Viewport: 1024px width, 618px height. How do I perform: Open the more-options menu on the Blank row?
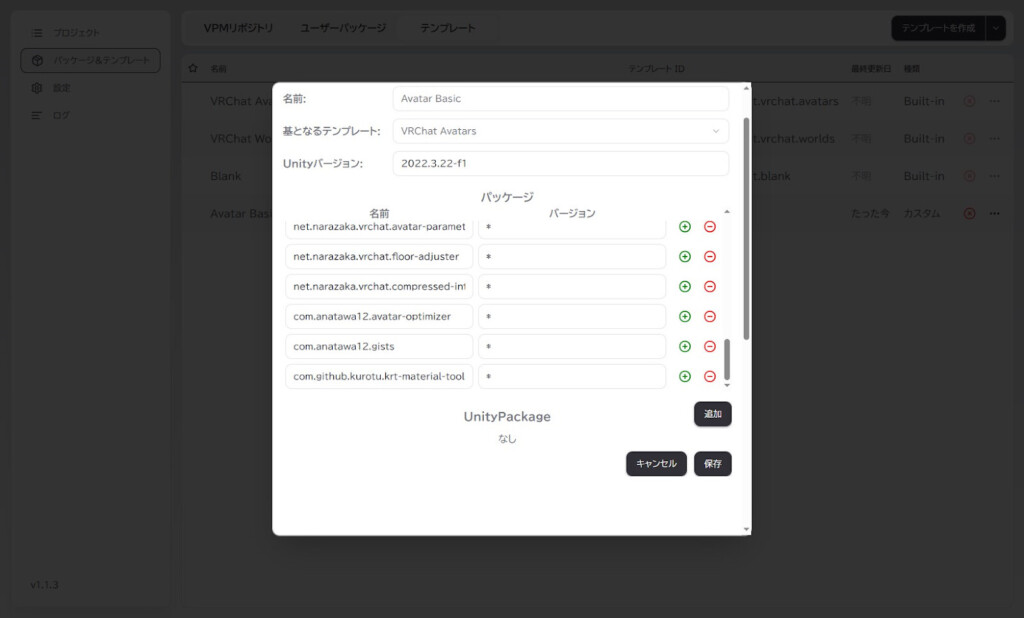tap(995, 176)
